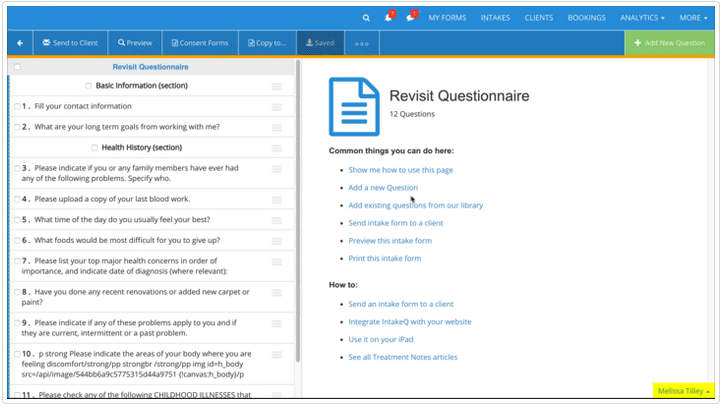
Task: Open the chat messages icon
Action: [x=411, y=17]
